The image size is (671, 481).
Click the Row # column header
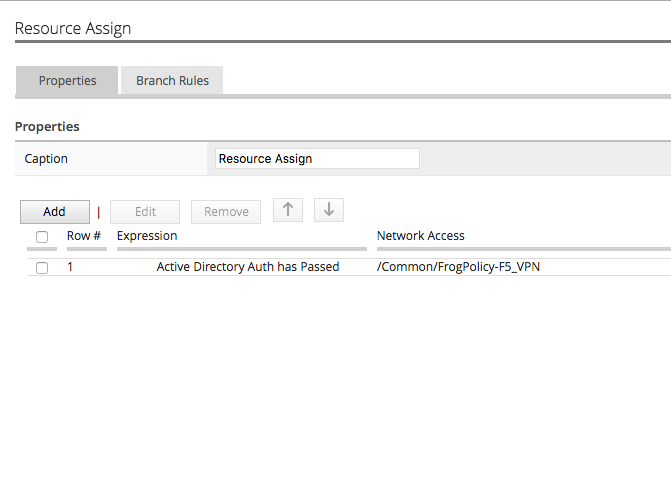point(84,236)
